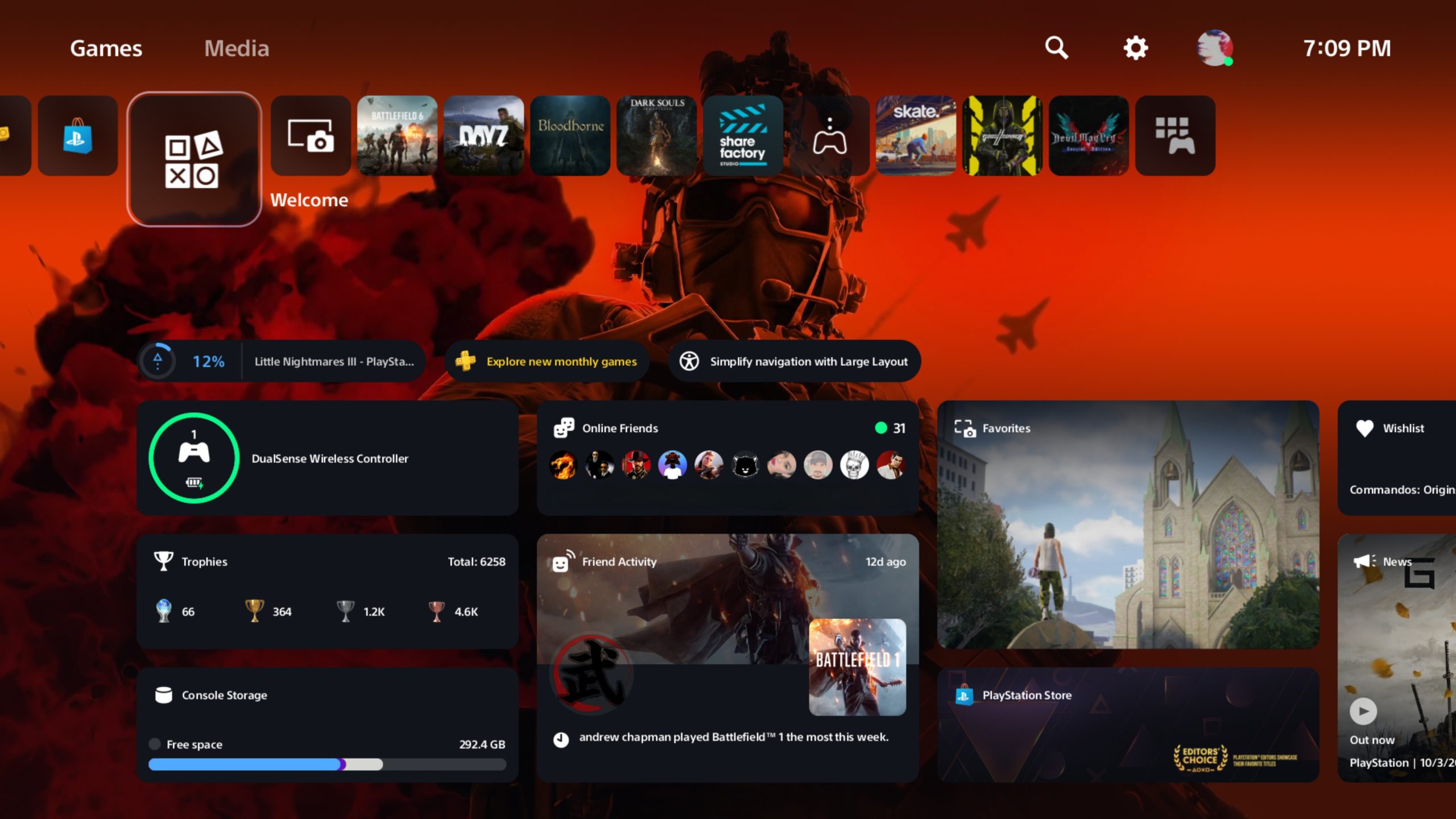Open Search from the top bar
The height and width of the screenshot is (819, 1456).
pos(1056,48)
